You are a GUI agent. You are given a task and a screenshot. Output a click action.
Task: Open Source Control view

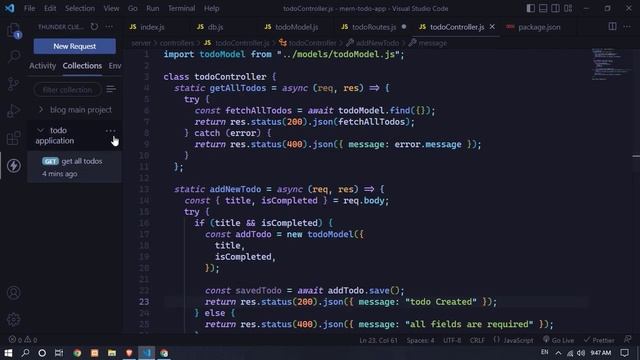[13, 84]
